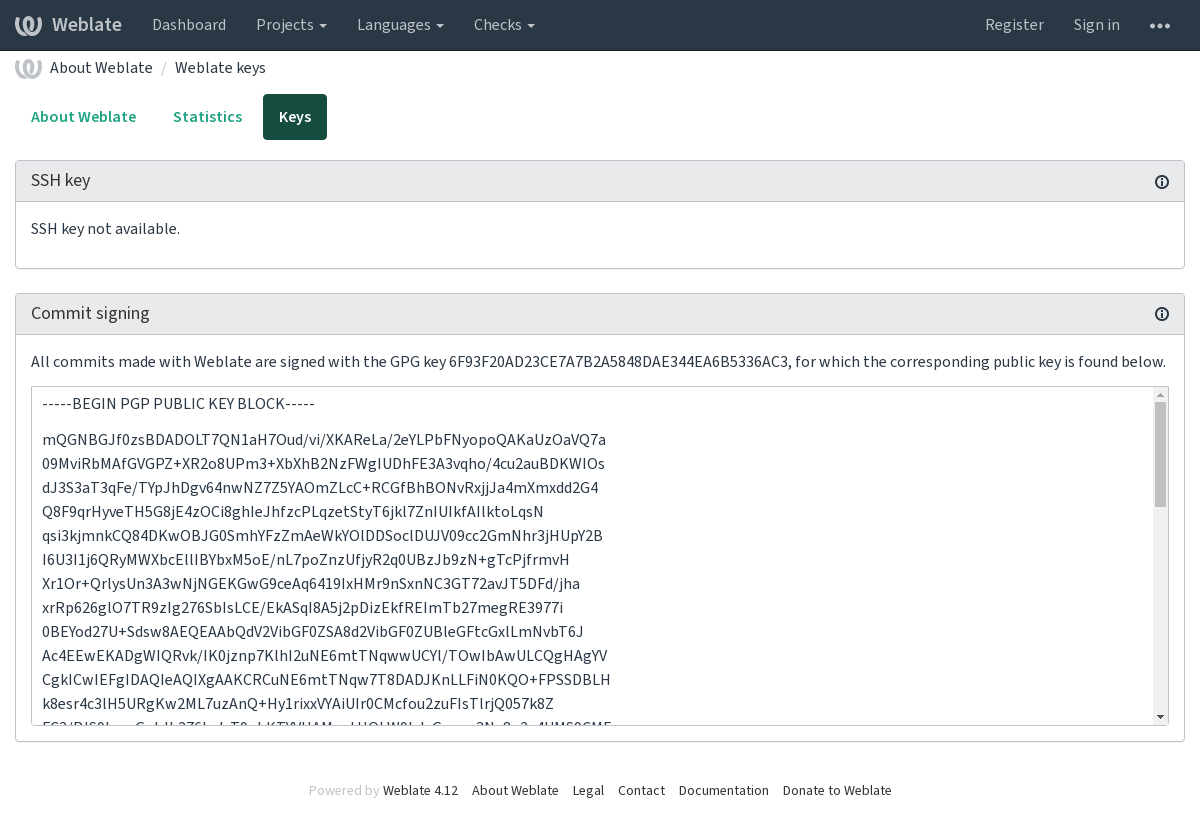Click the SSH key panel heading
This screenshot has width=1200, height=829.
point(61,181)
